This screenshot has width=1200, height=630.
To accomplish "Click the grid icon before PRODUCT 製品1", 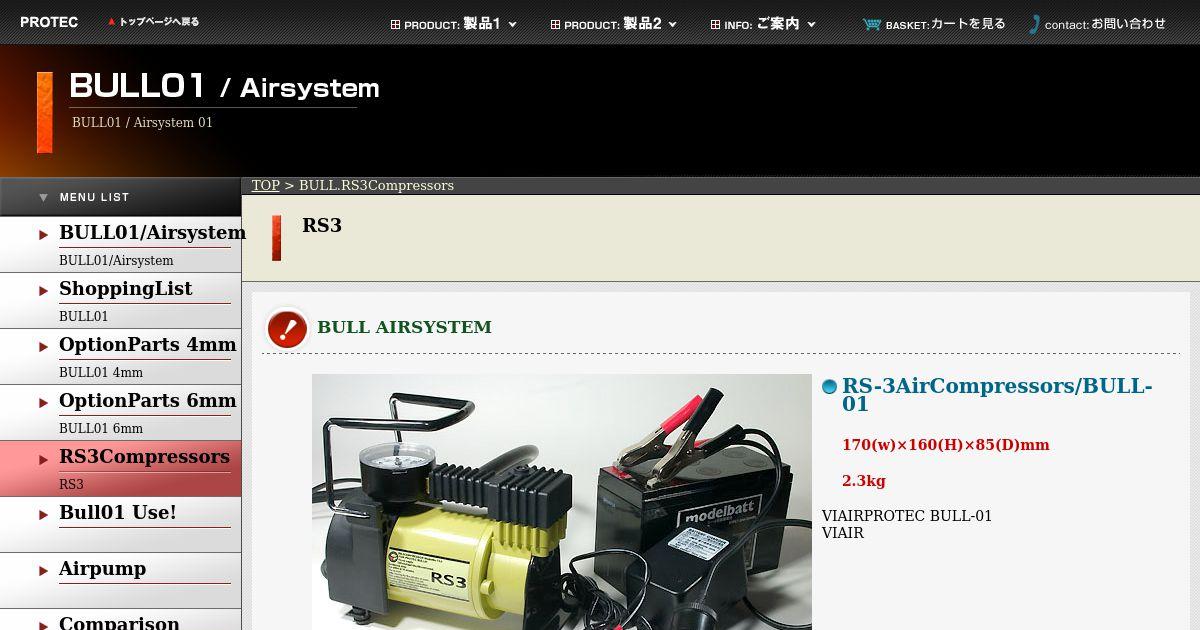I will (x=395, y=25).
